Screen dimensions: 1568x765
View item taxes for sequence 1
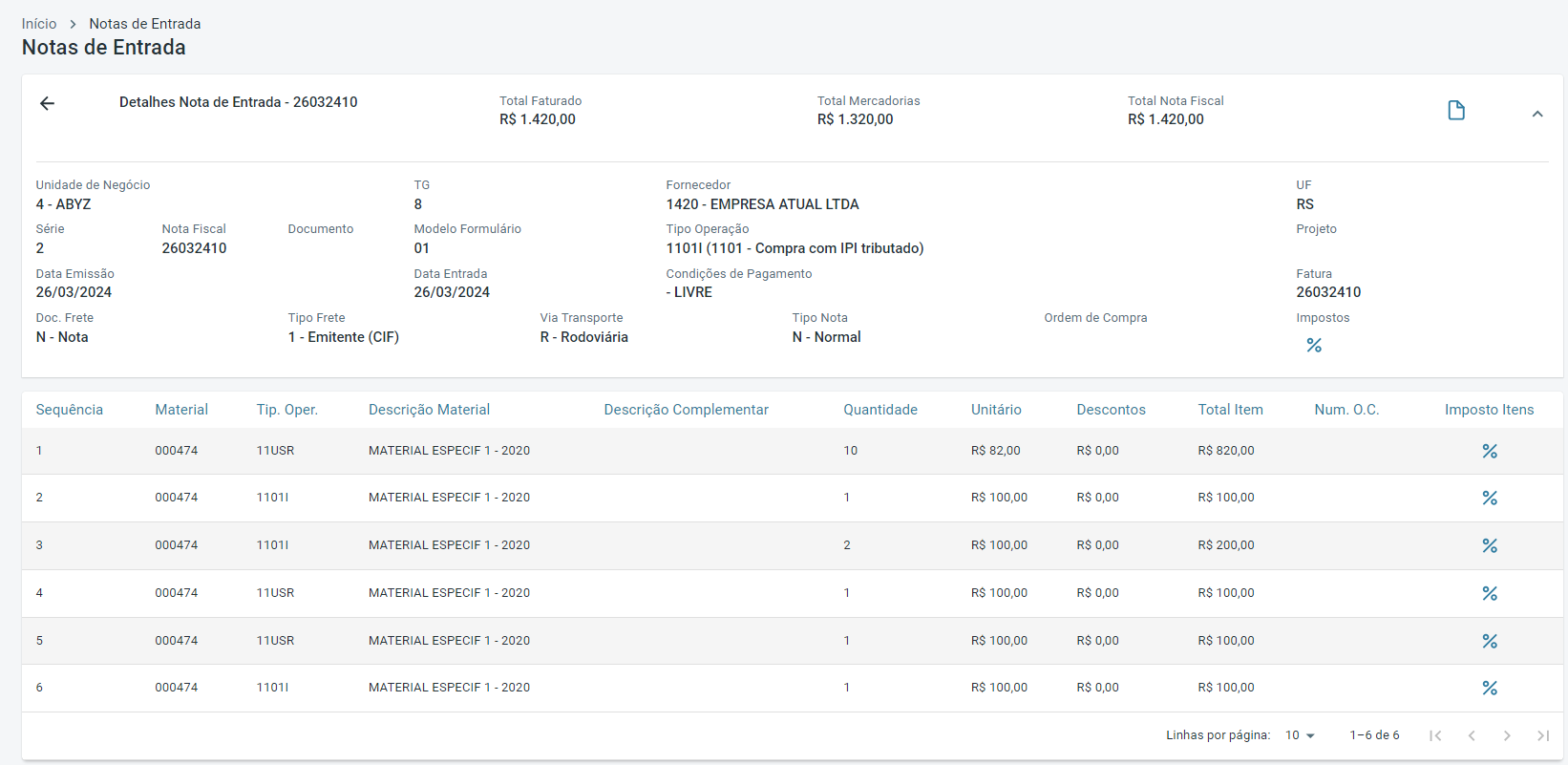point(1489,451)
